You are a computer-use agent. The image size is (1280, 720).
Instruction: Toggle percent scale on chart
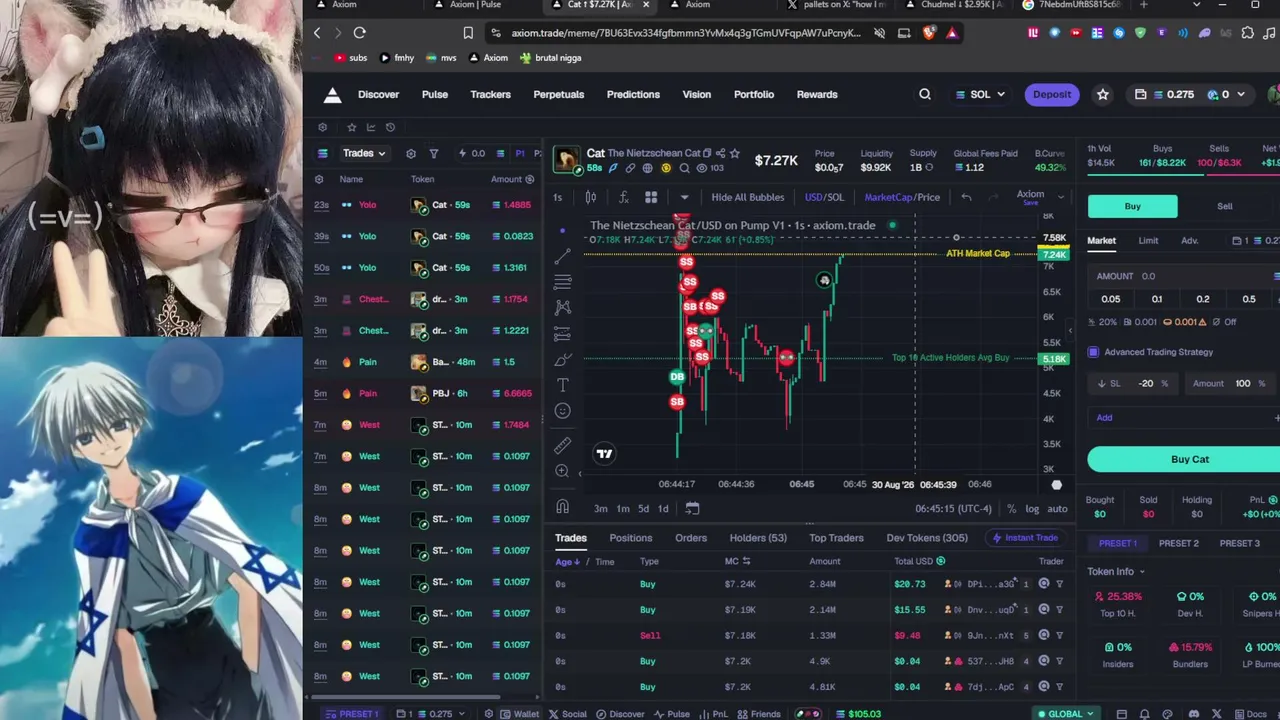[1012, 509]
